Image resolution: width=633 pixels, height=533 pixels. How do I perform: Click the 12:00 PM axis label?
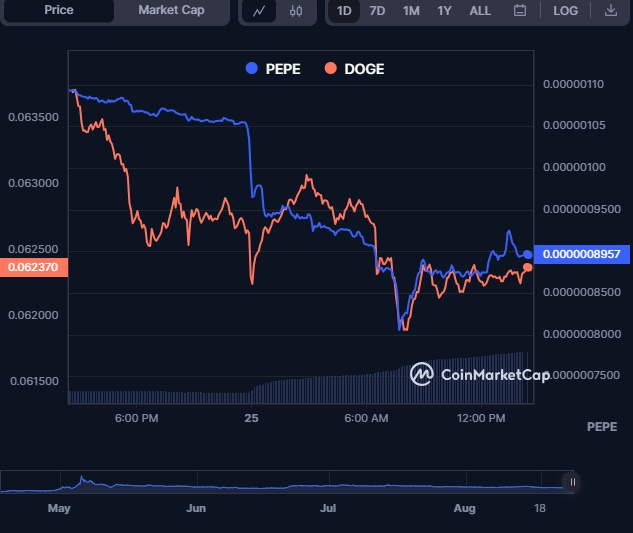point(481,418)
